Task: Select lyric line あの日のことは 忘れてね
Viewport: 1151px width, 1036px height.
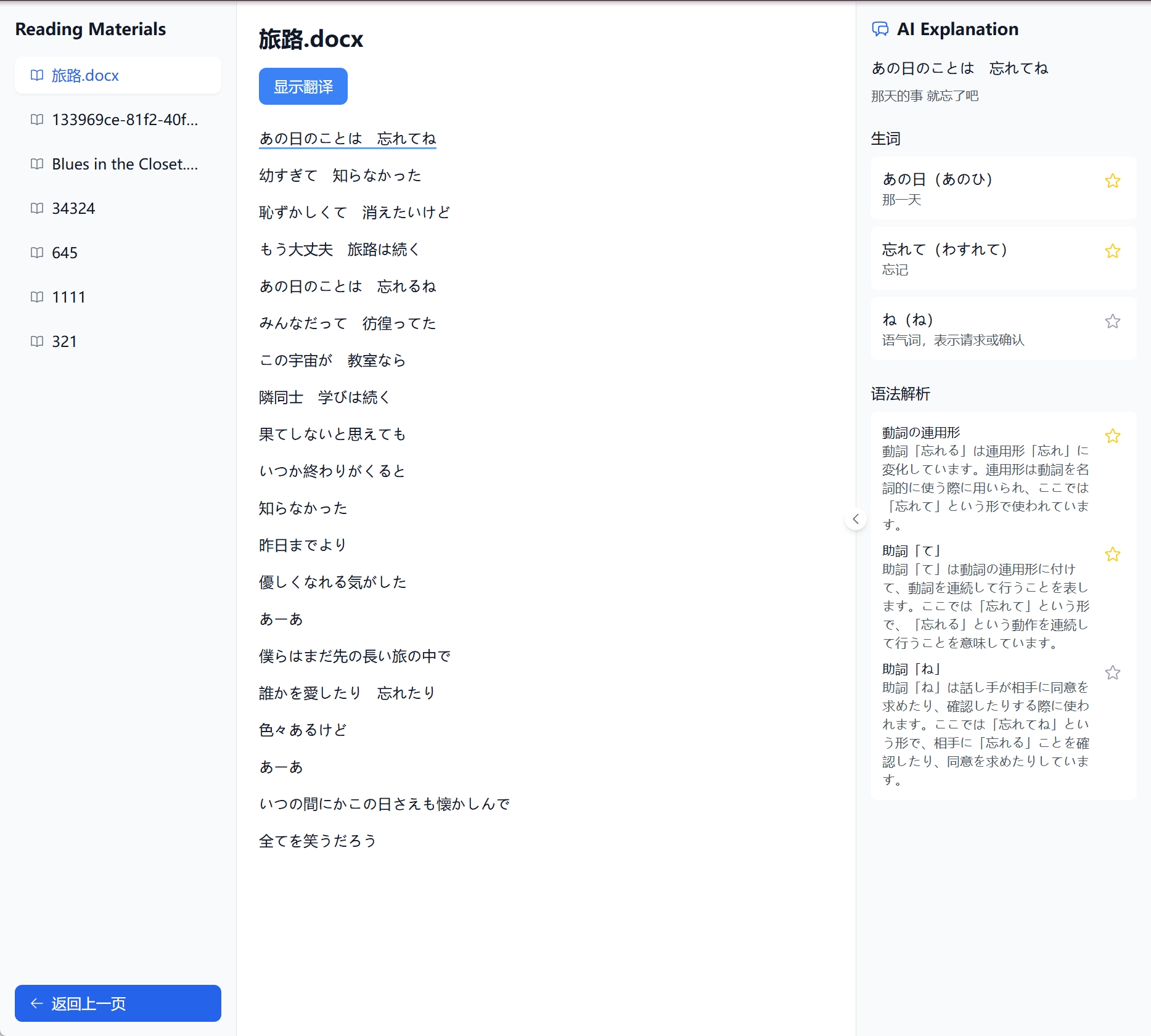Action: coord(348,139)
